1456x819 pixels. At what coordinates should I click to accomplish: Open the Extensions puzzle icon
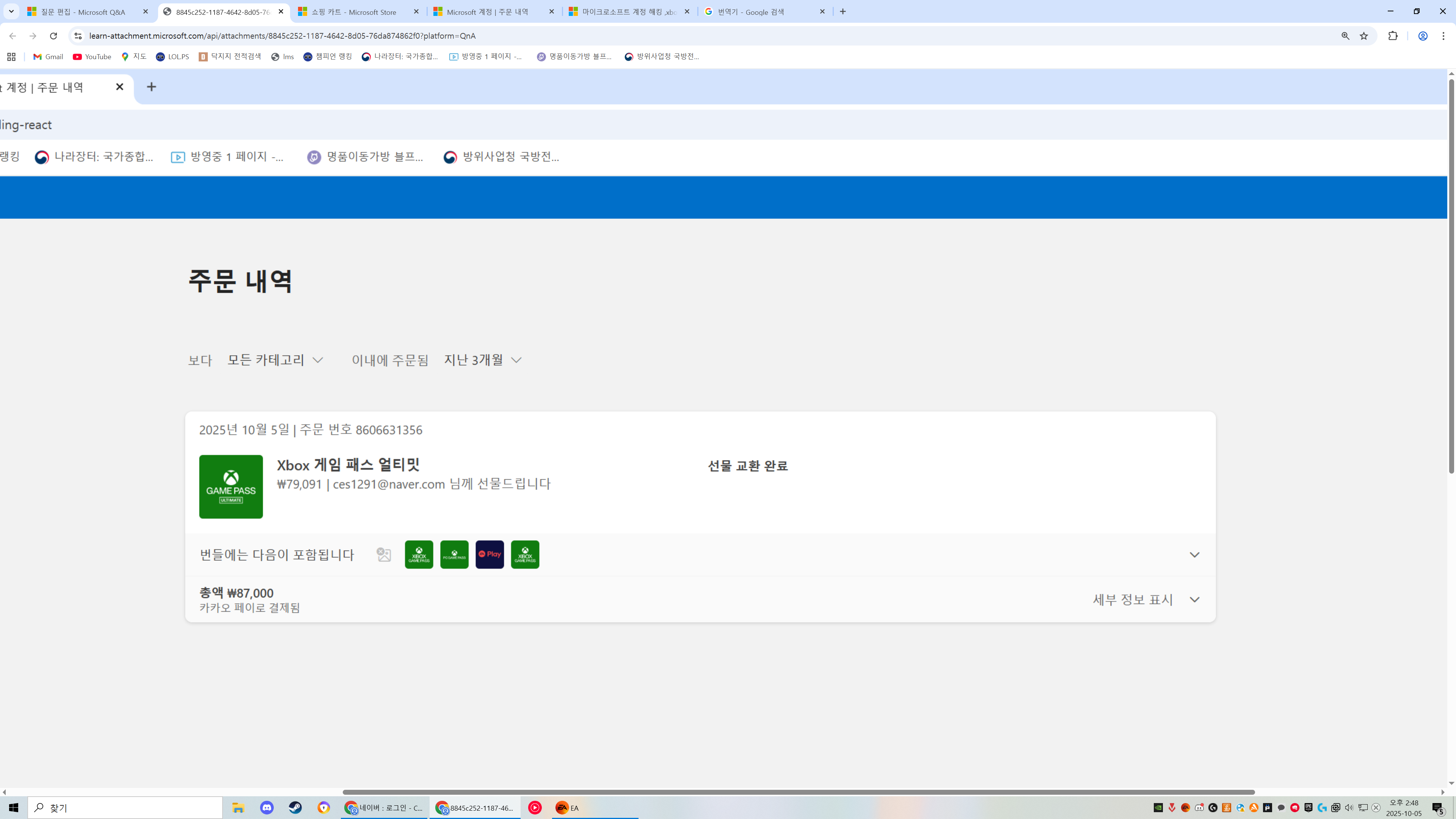tap(1393, 36)
